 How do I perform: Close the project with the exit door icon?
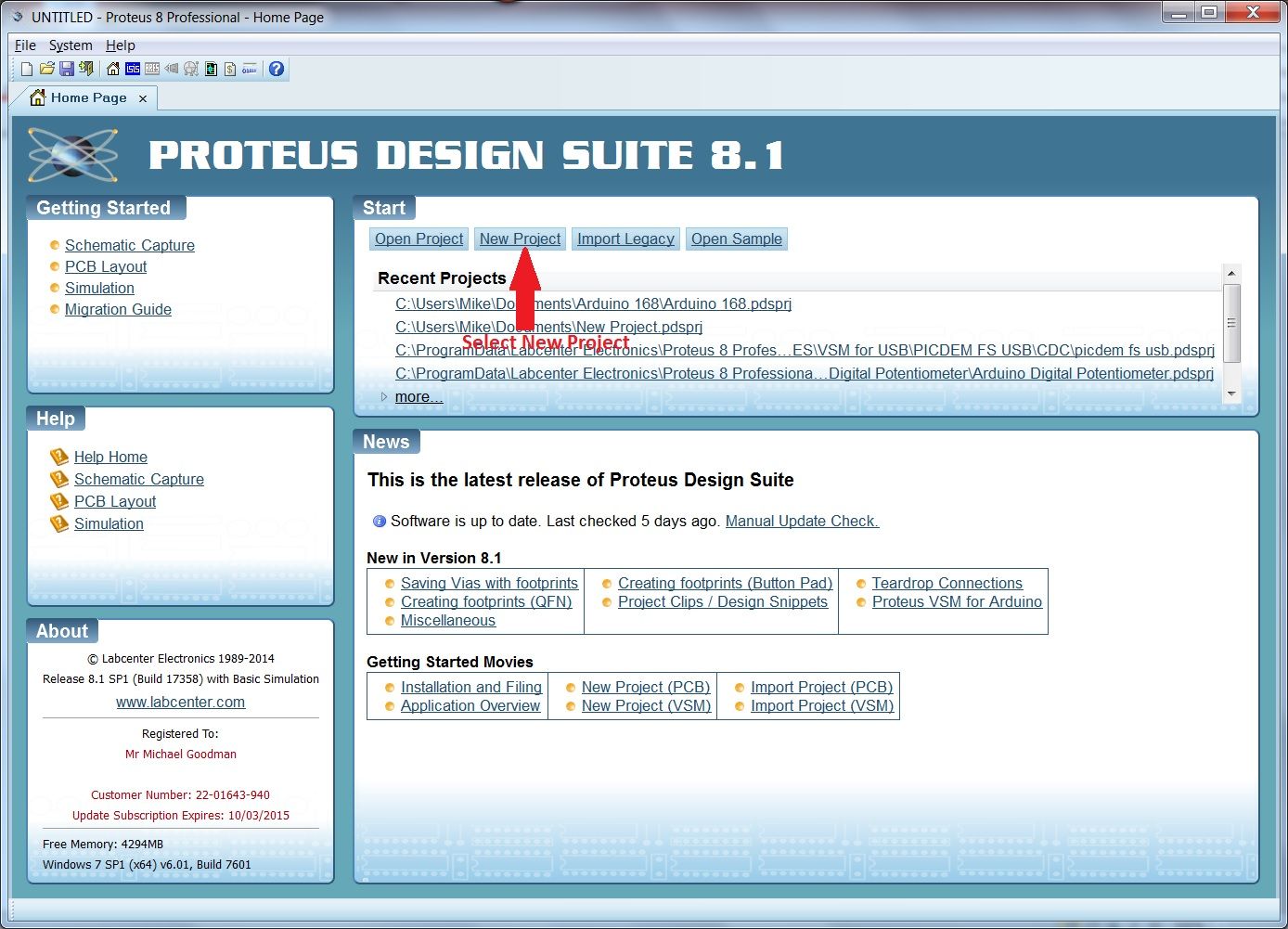(85, 68)
